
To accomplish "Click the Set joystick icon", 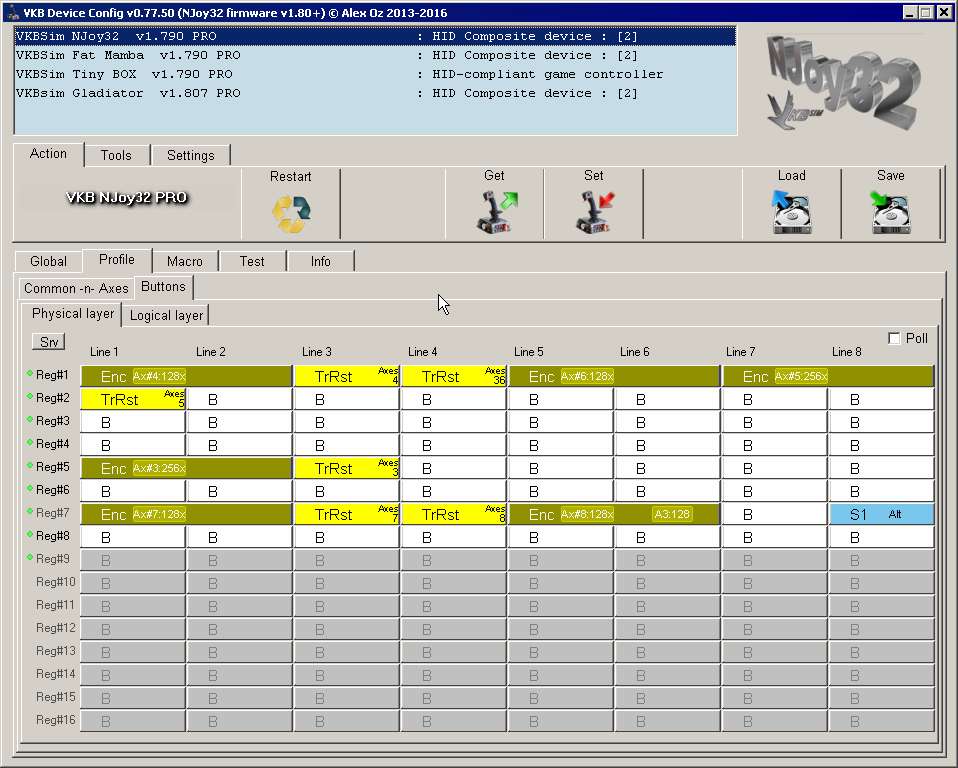I will coord(595,212).
